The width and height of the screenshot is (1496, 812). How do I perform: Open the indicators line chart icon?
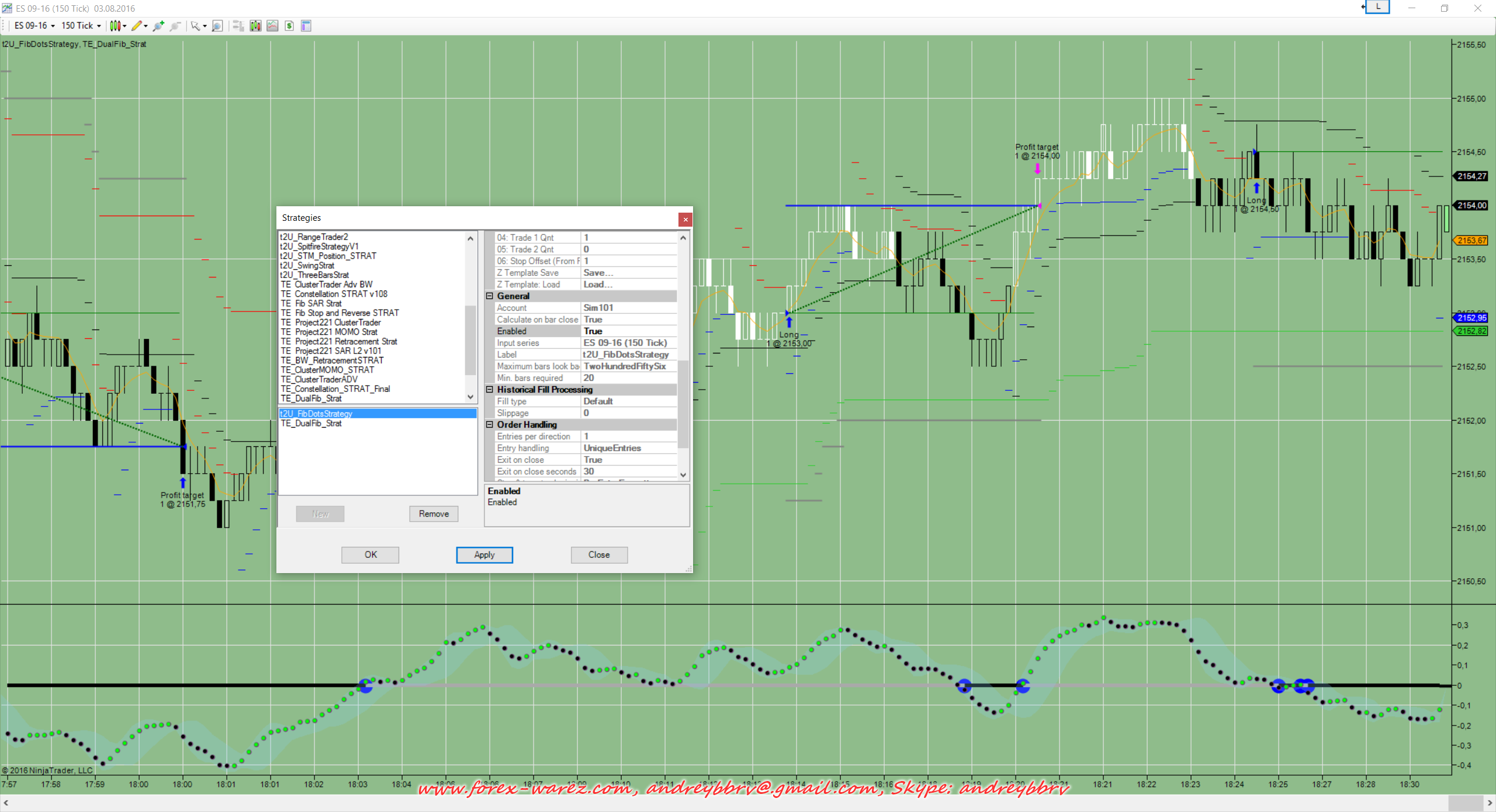coord(272,26)
